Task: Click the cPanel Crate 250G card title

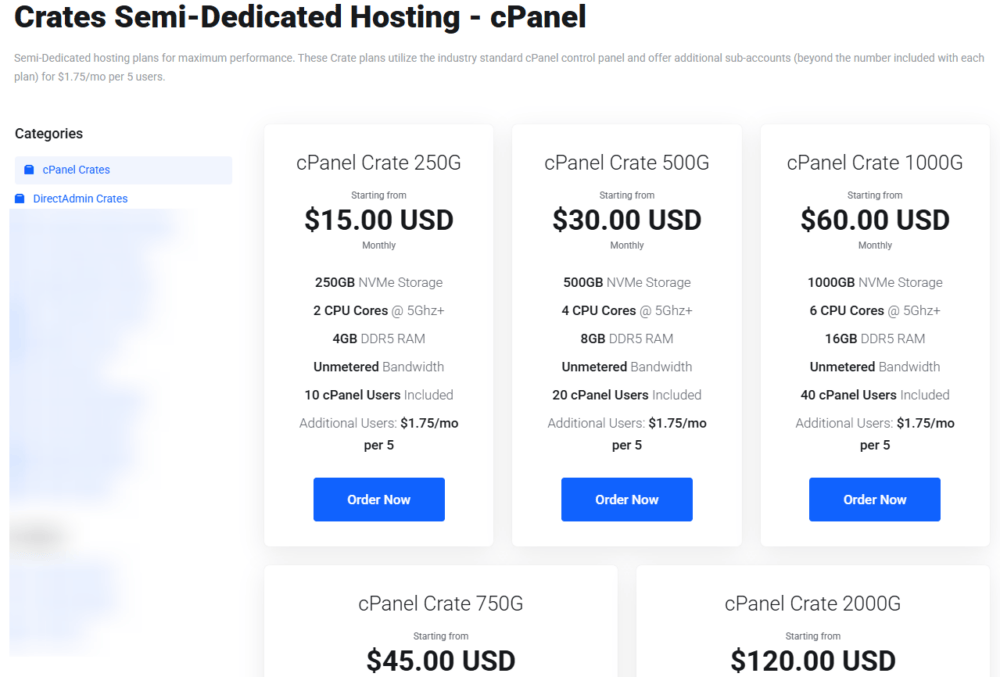Action: [x=378, y=162]
